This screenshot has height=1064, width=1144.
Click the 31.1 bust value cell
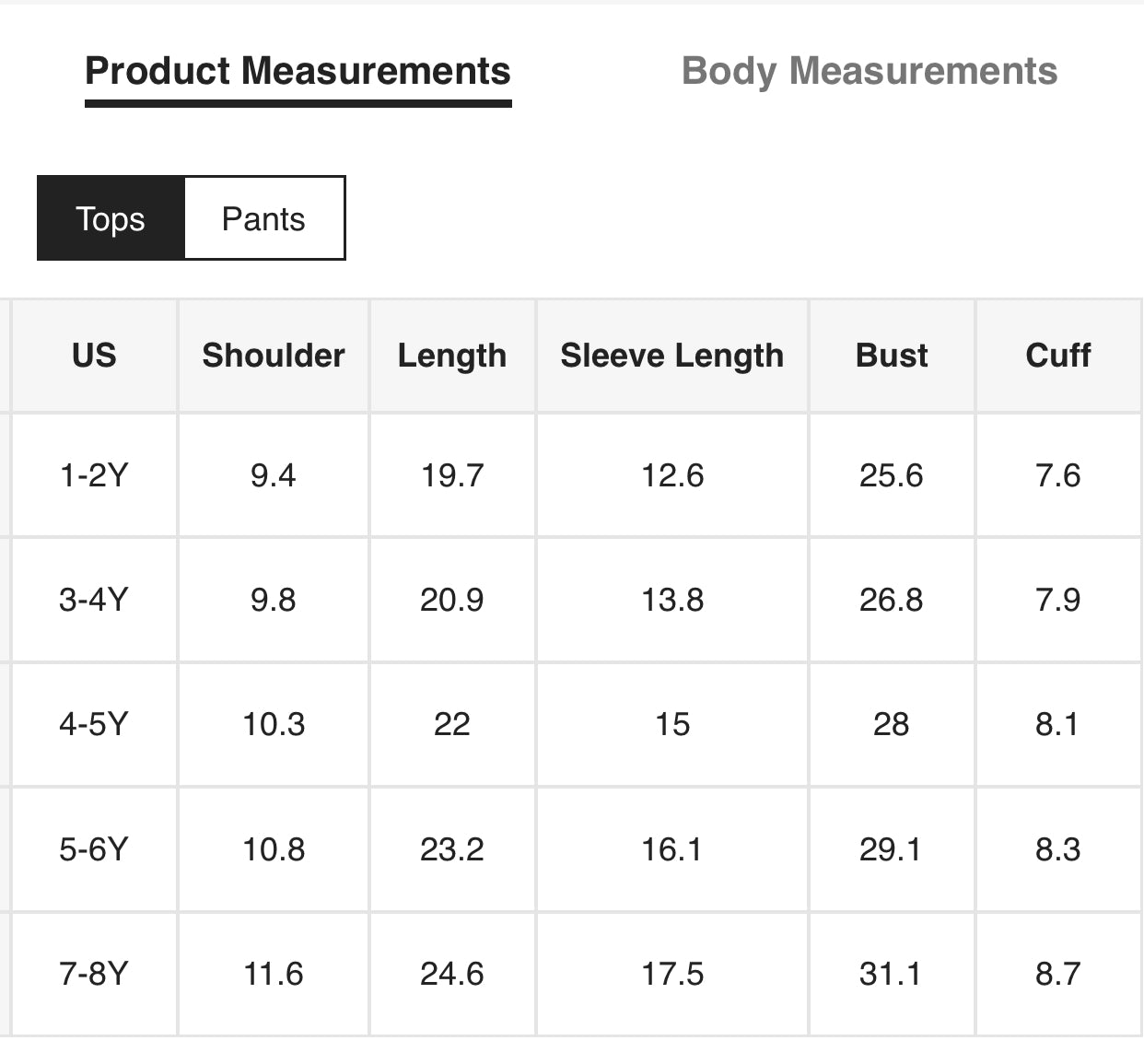pos(892,974)
